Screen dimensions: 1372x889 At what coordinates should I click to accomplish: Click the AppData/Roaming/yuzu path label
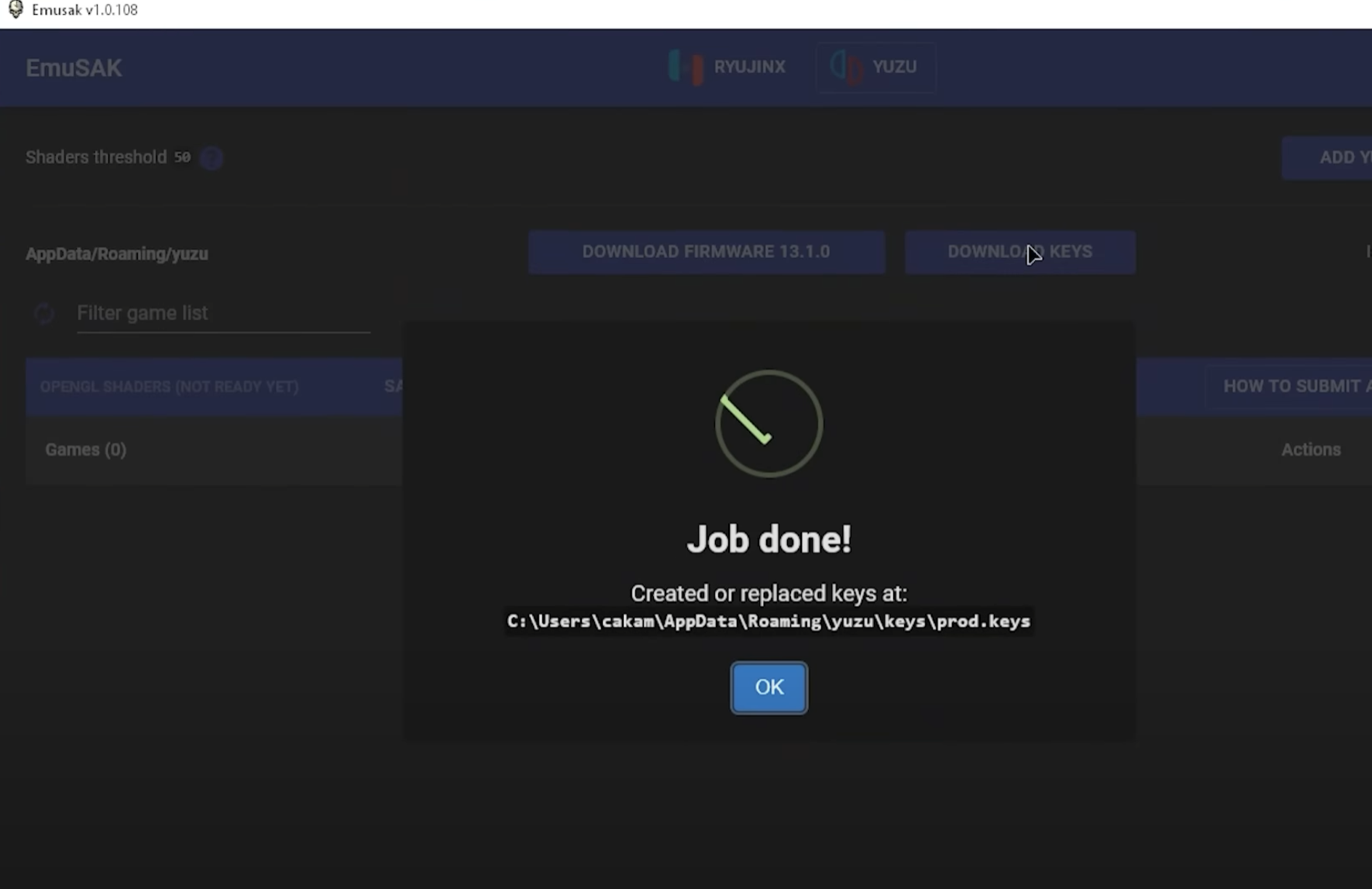tap(117, 254)
